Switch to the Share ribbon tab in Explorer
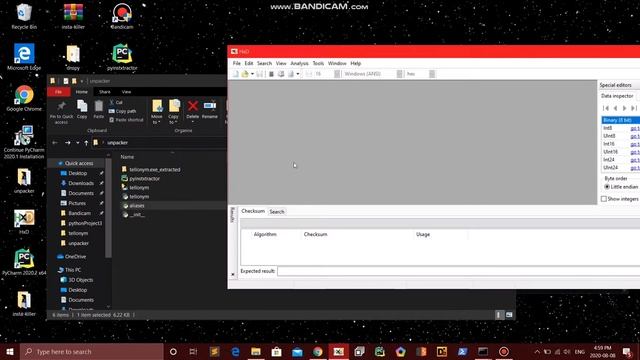 (x=104, y=92)
